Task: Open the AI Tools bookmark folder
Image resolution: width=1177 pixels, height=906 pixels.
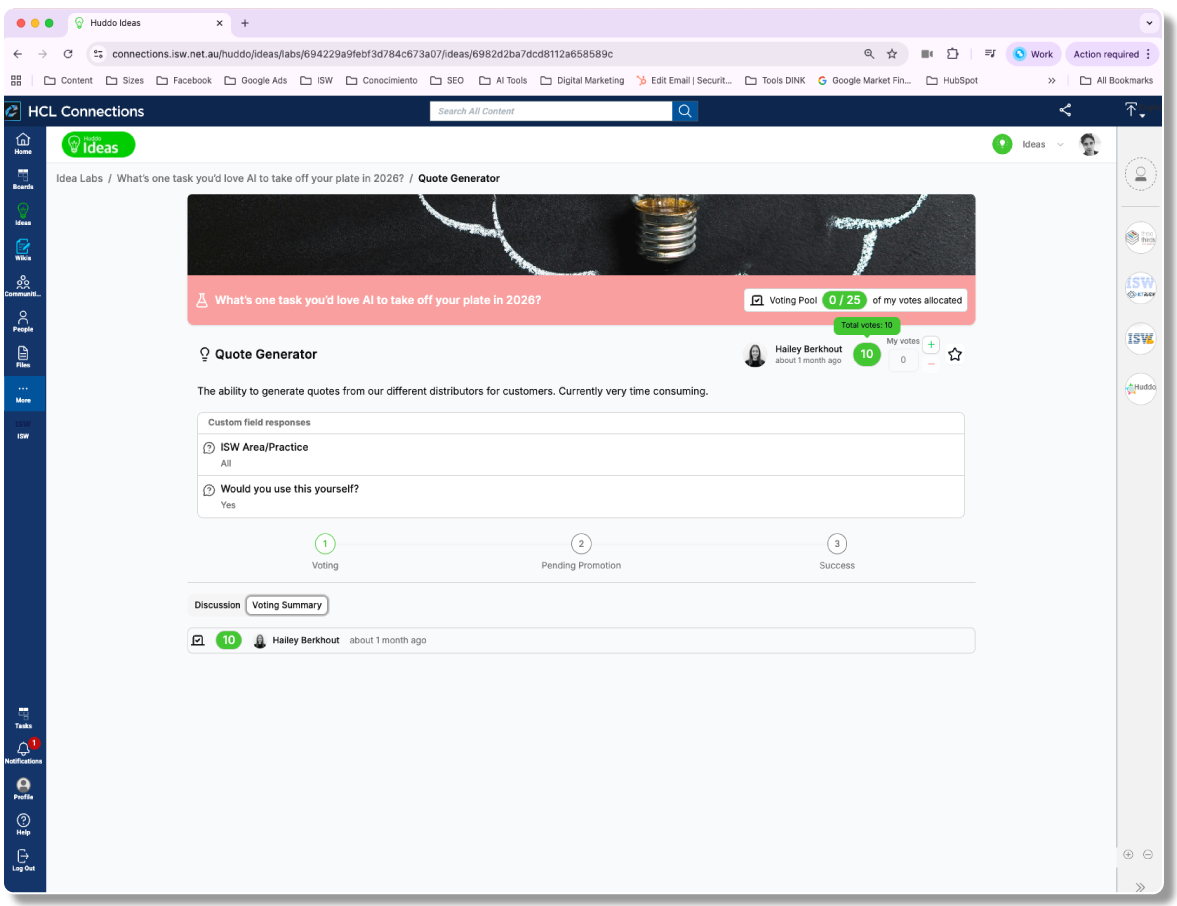Action: coord(503,80)
